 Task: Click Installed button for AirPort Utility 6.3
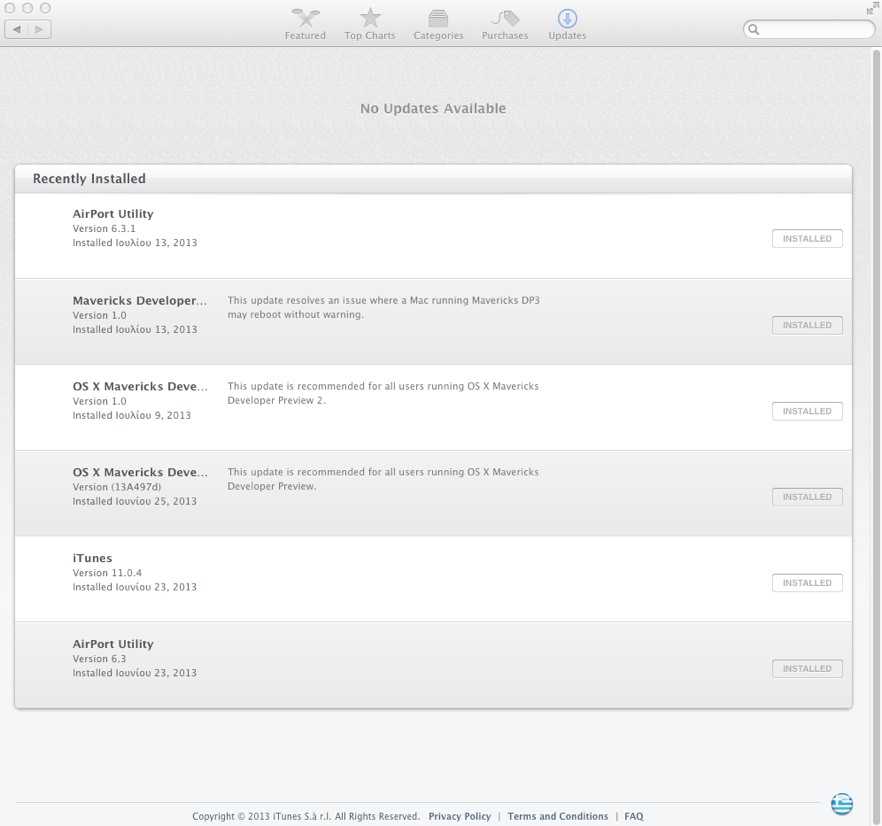tap(807, 668)
